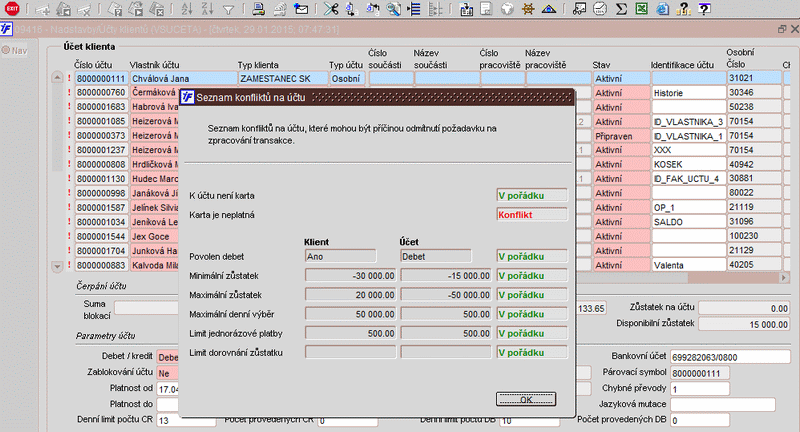800x432 pixels.
Task: Move the table's horizontal scrollbar right
Action: point(784,278)
